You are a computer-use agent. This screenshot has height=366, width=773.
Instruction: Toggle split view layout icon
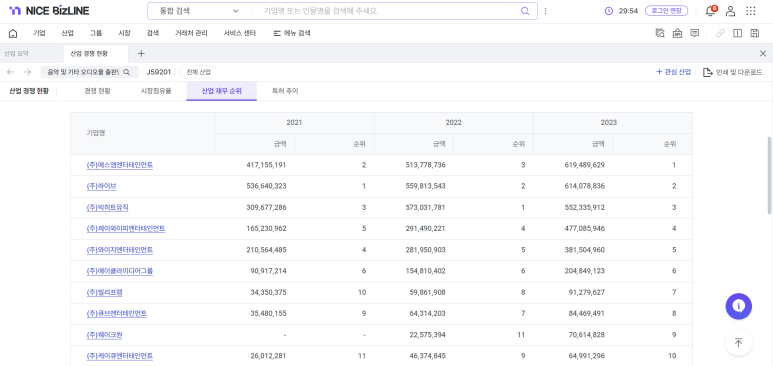coord(738,33)
